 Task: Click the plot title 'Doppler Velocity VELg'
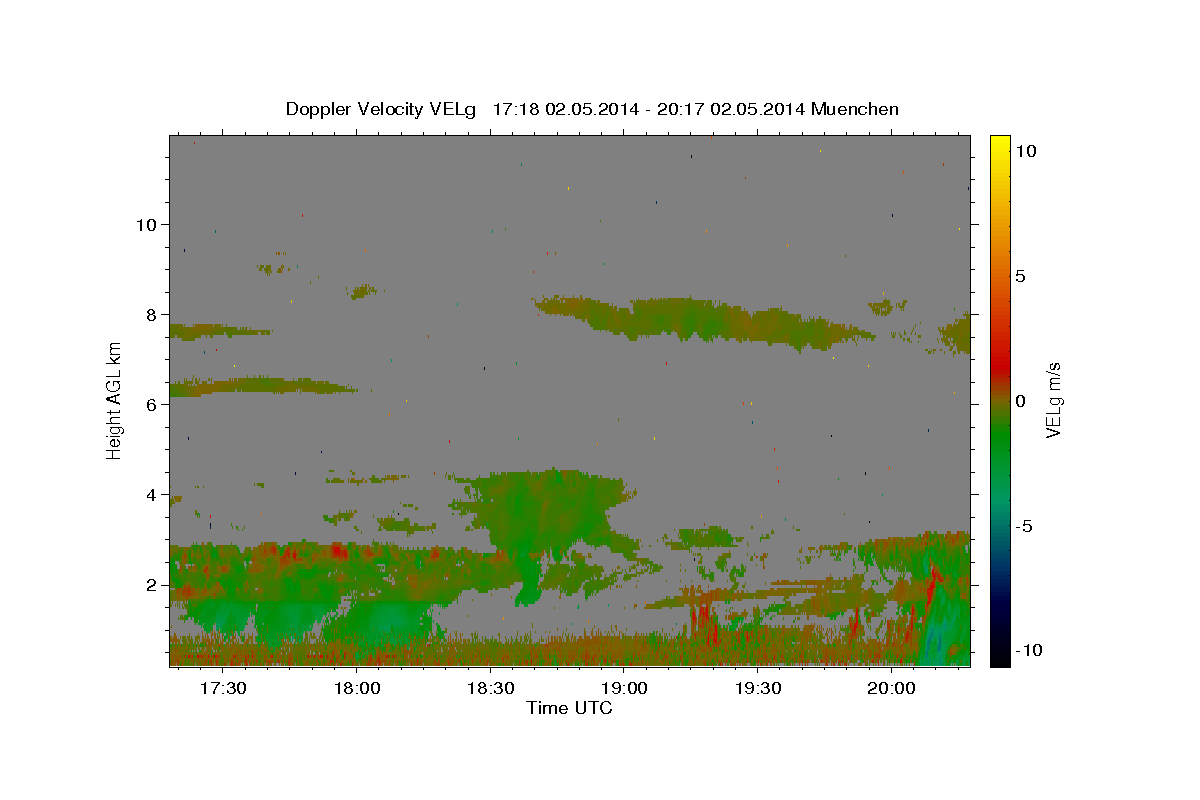point(383,109)
